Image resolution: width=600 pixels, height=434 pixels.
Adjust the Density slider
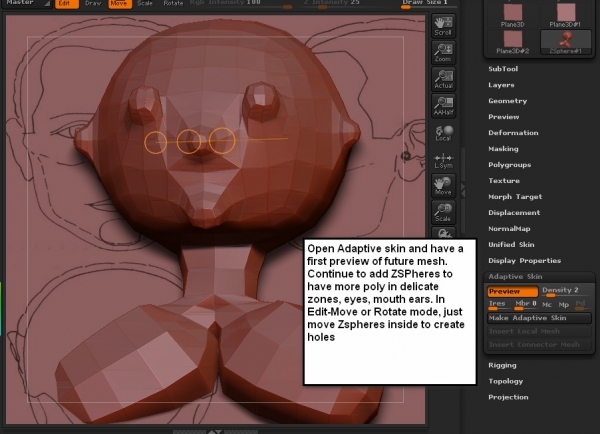(566, 291)
